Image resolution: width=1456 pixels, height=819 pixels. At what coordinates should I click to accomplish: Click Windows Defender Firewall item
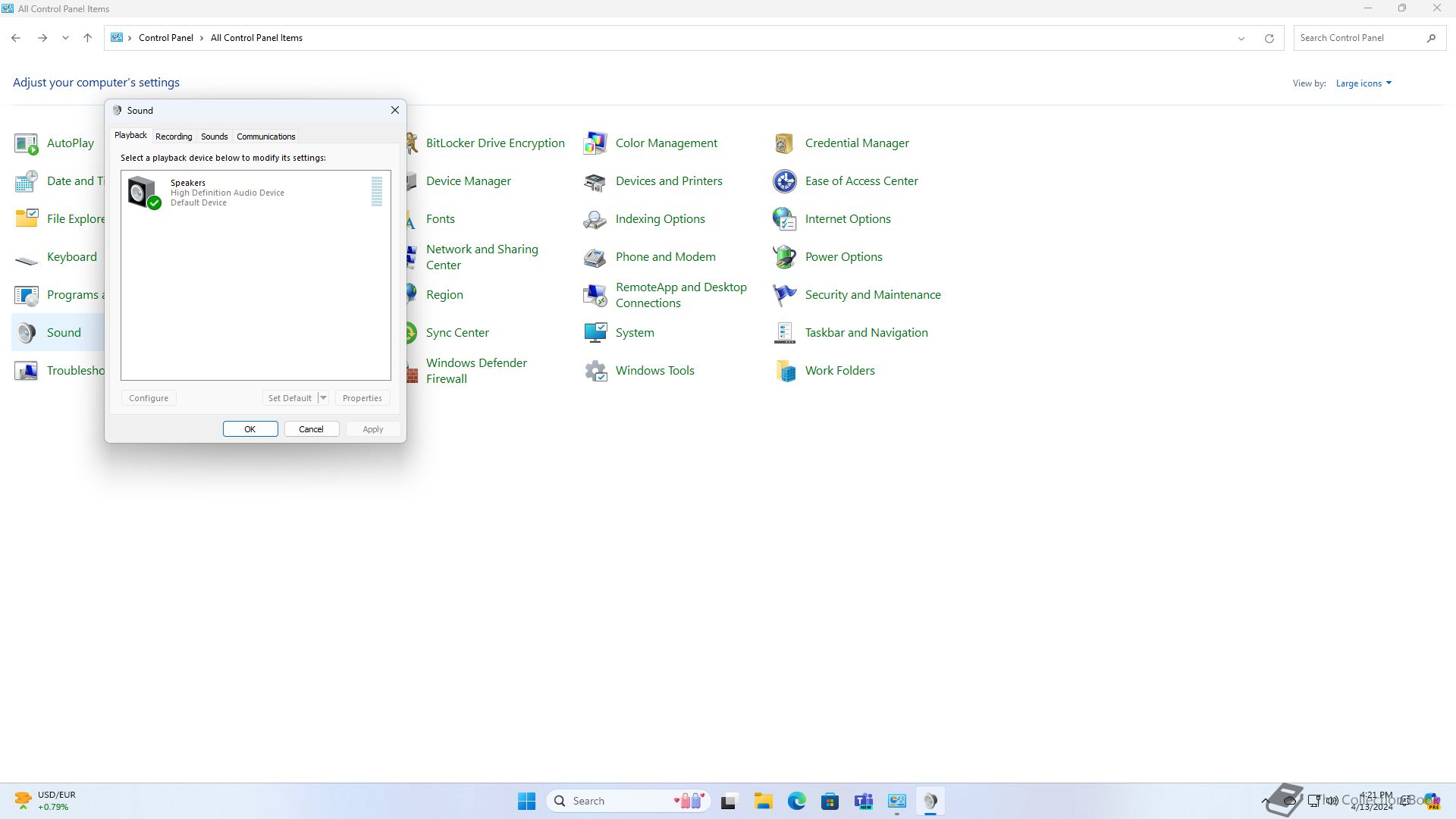476,371
